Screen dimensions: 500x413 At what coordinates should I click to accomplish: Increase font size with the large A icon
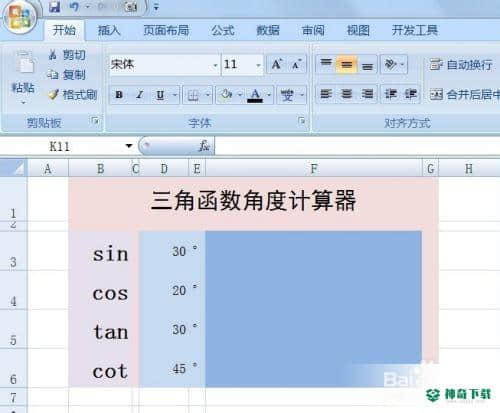pos(276,64)
